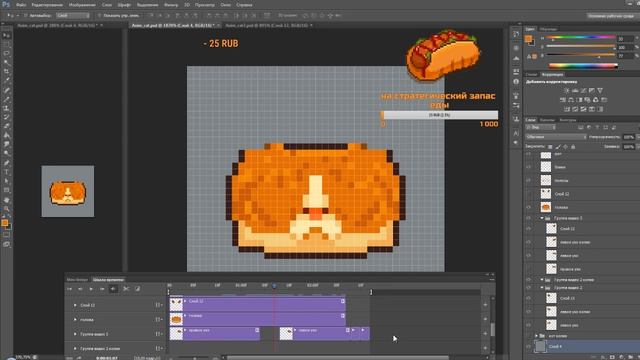Viewport: 640px width, 360px height.
Task: Add an Invert adjustment
Action: point(567,109)
